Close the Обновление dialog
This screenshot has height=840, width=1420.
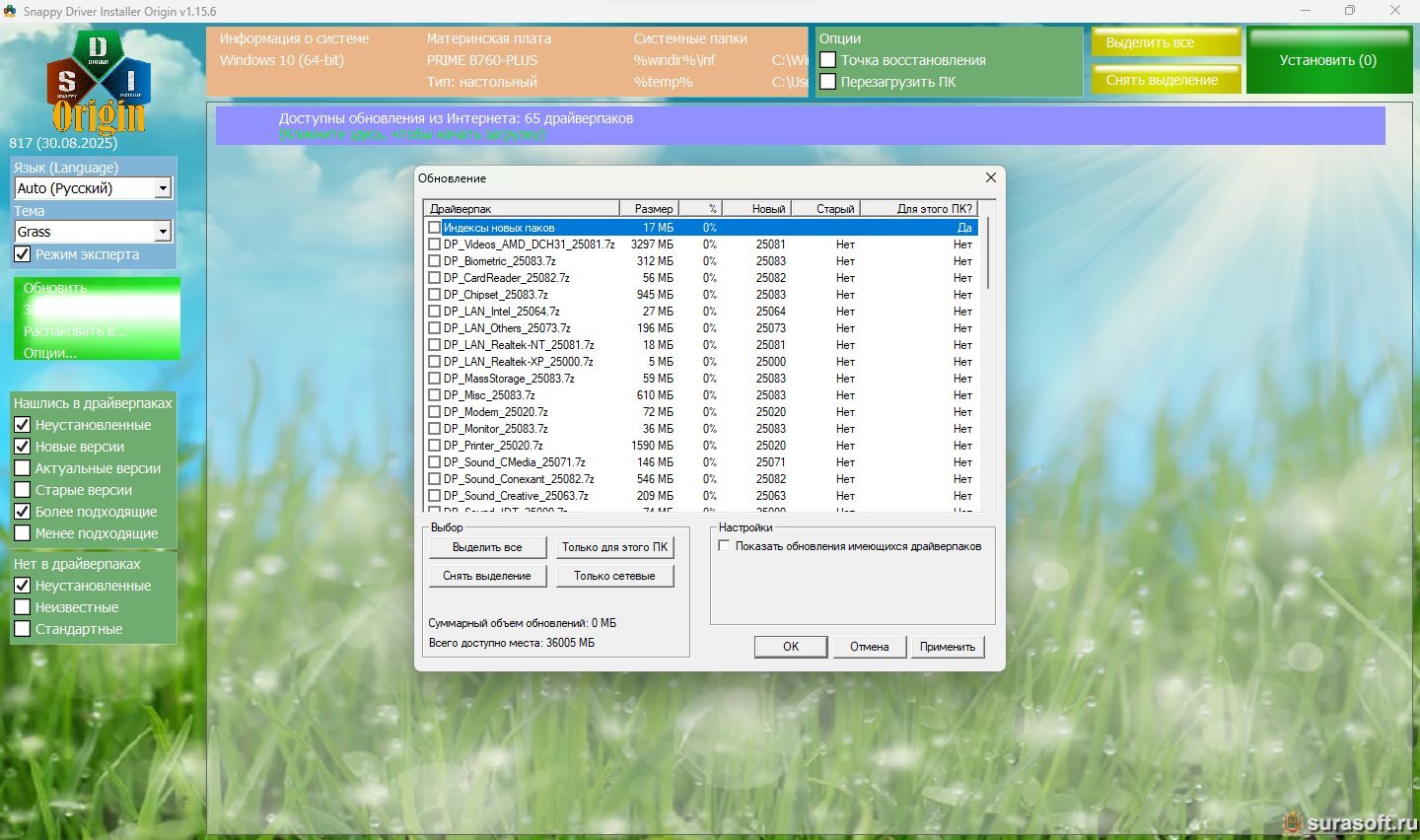[x=990, y=177]
